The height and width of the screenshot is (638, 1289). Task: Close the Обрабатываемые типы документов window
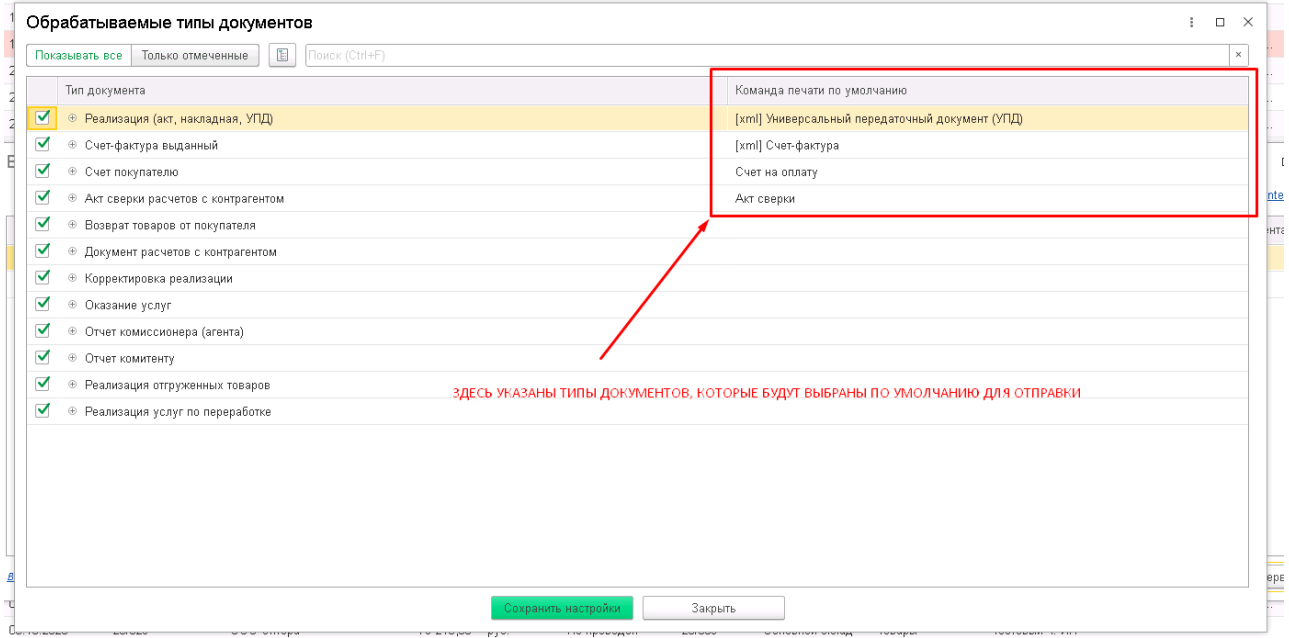click(1247, 22)
